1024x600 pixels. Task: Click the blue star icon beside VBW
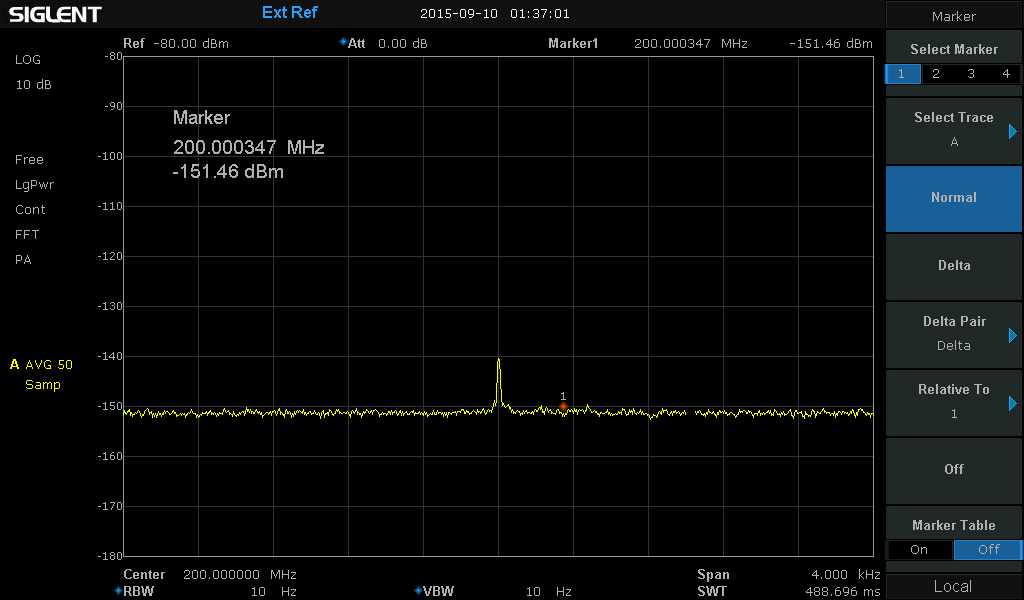(418, 591)
